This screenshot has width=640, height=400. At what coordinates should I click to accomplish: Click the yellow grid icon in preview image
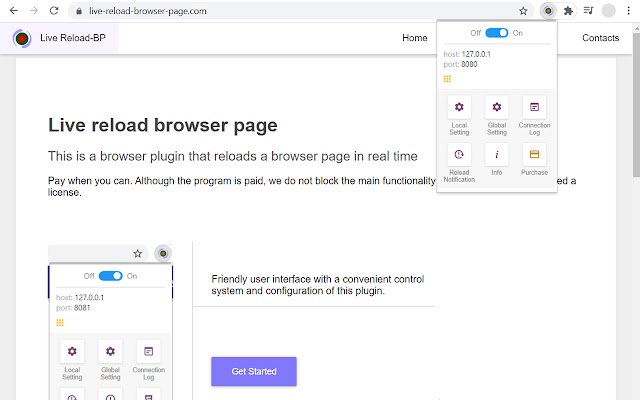pos(60,323)
